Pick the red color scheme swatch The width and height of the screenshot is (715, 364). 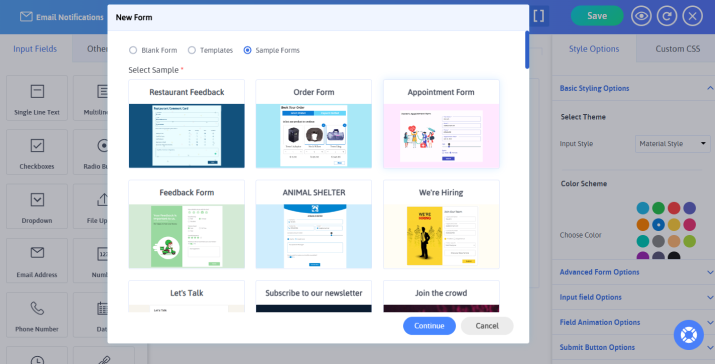pyautogui.click(x=674, y=208)
